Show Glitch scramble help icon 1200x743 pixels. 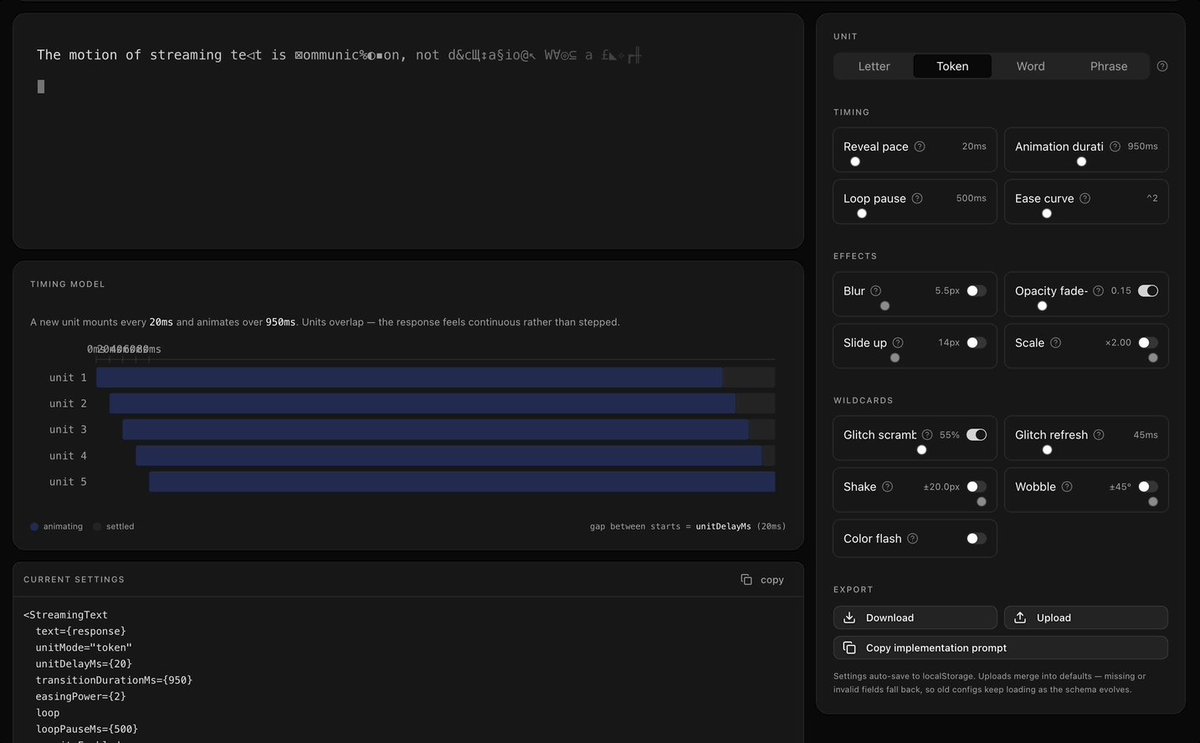coord(927,435)
